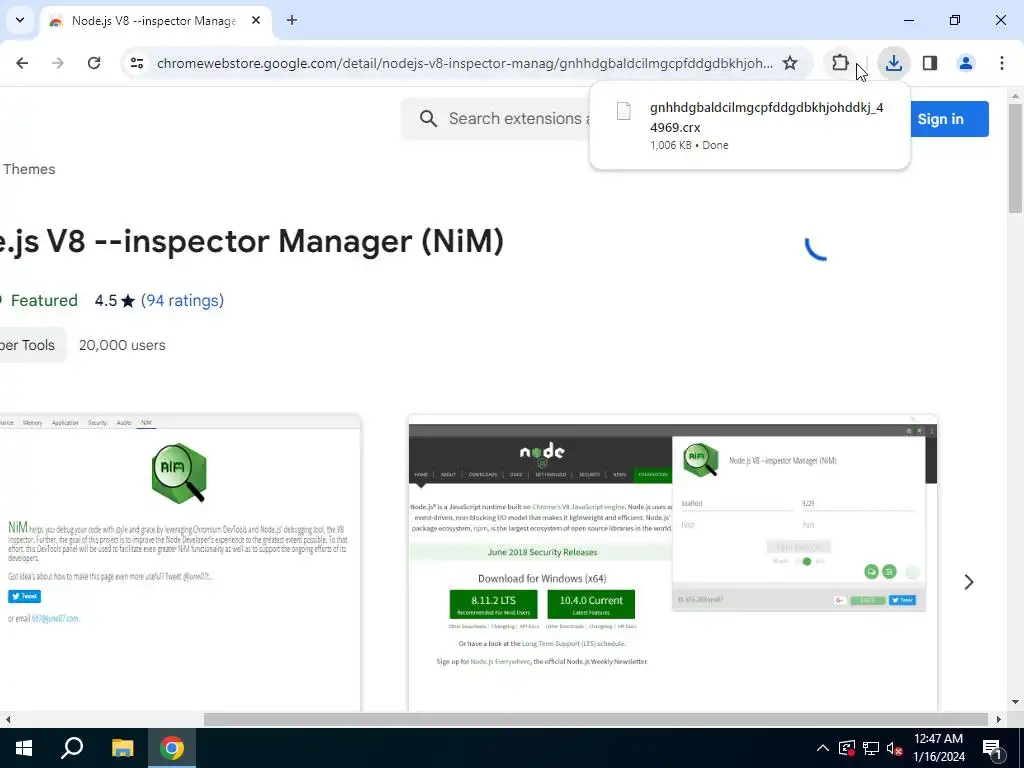The height and width of the screenshot is (768, 1024).
Task: Click the 1,006 KB • Done status
Action: pyautogui.click(x=689, y=146)
